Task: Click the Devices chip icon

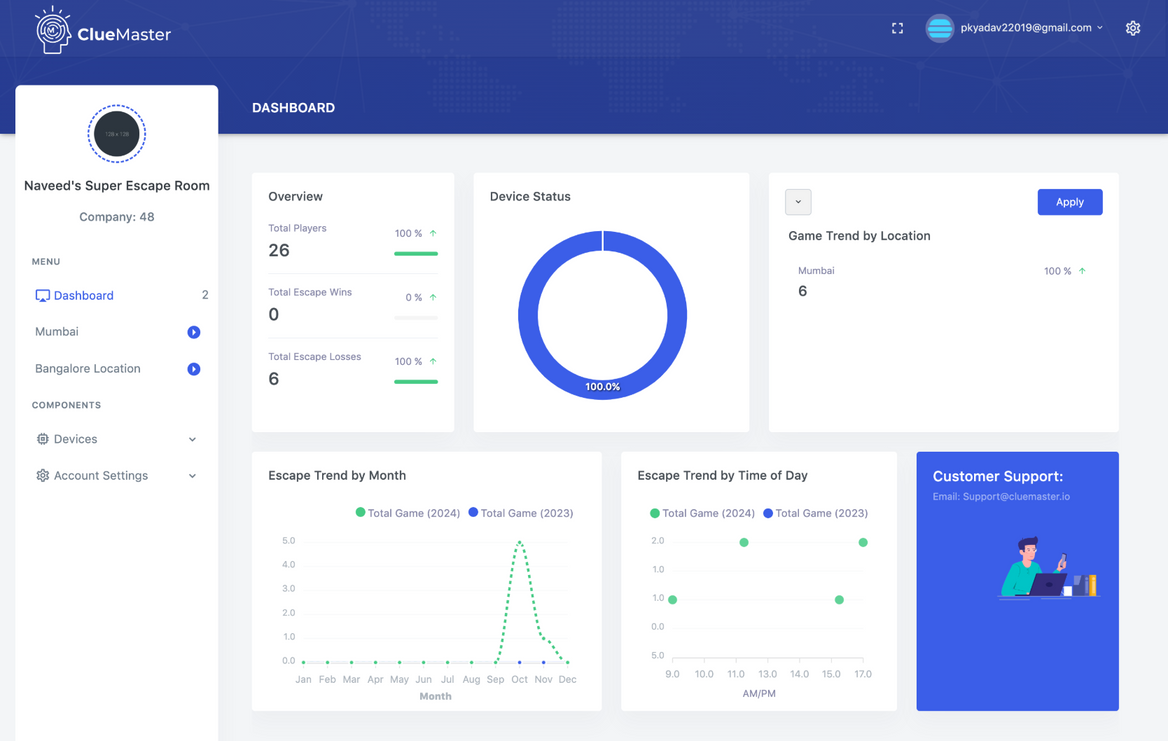Action: [42, 439]
